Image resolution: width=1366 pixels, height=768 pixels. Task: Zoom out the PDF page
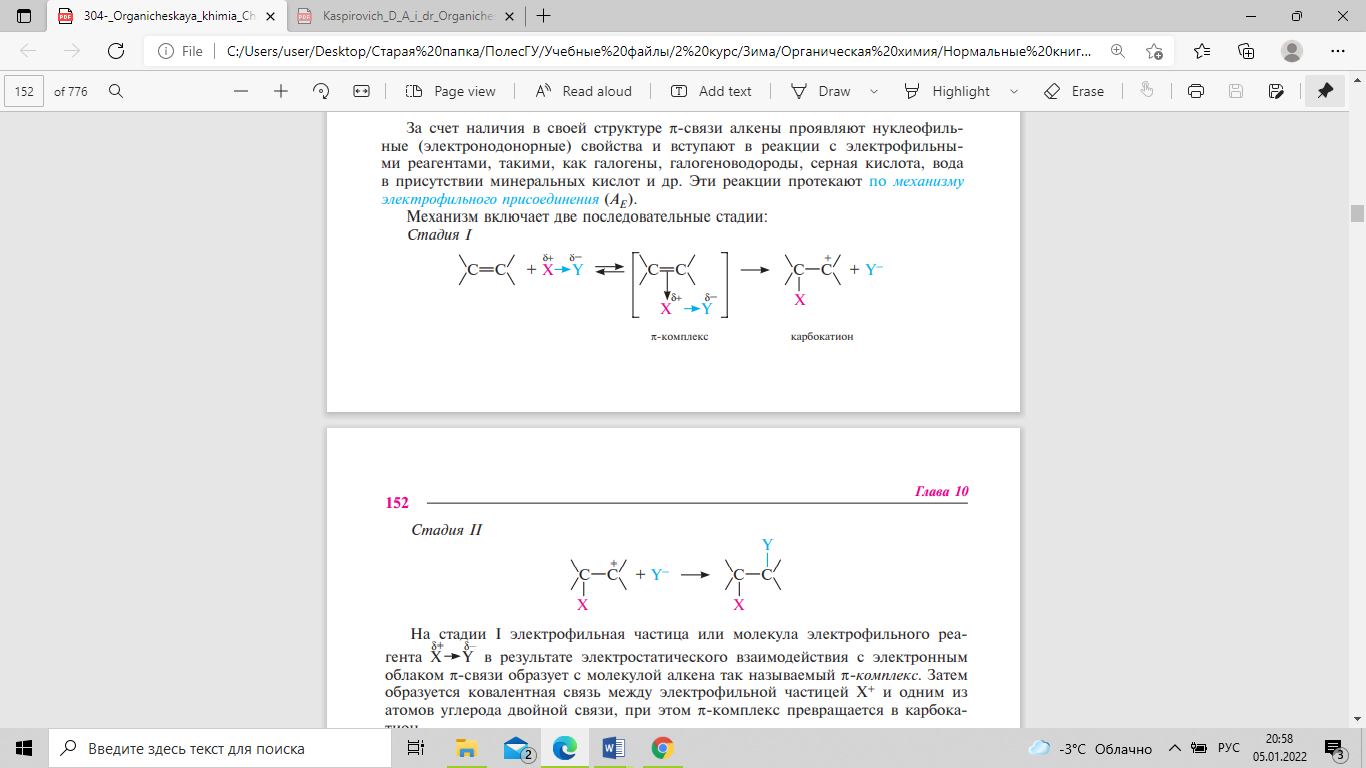[x=240, y=91]
